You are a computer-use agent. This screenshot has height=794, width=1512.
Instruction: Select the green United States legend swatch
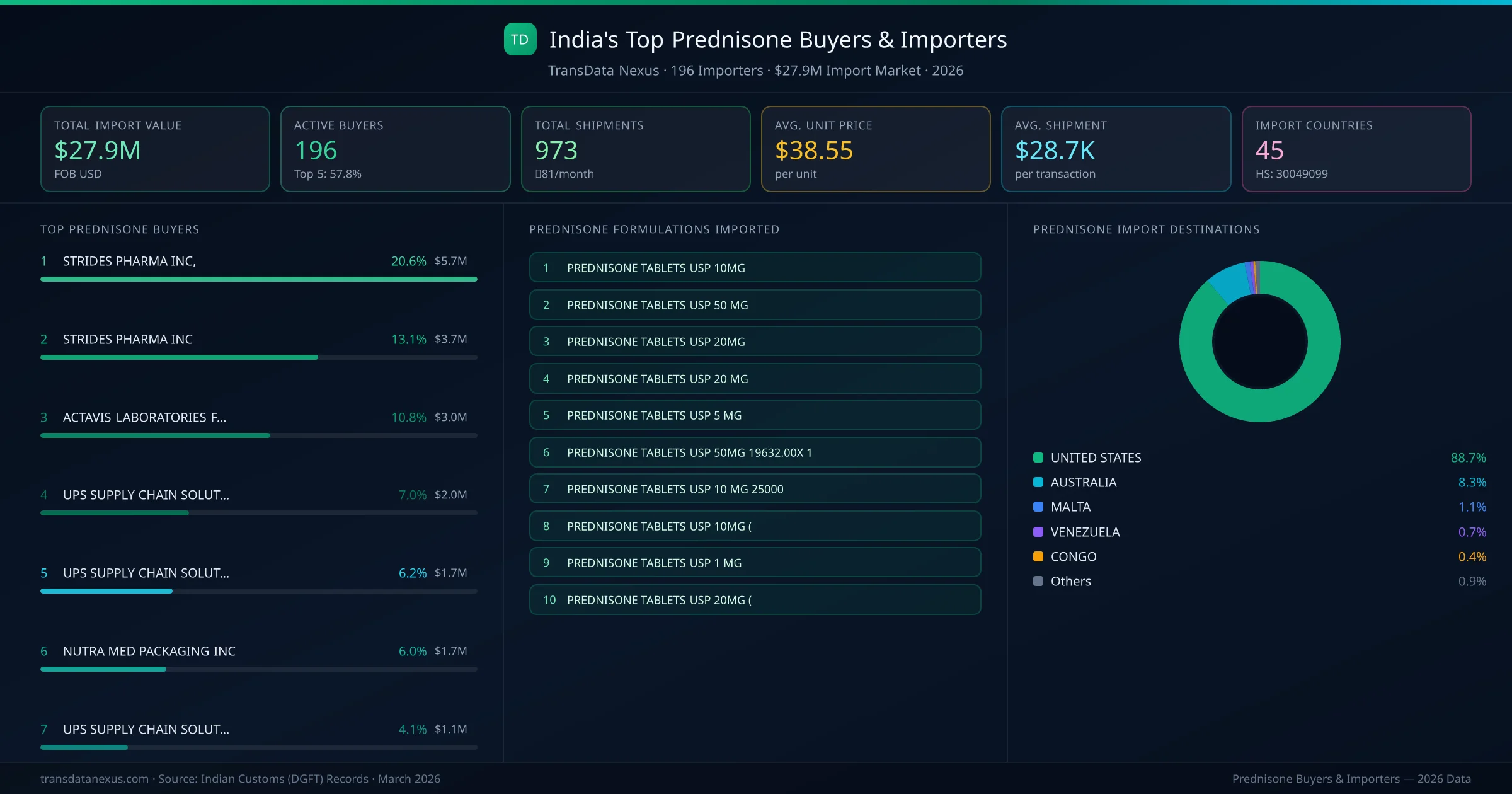(1038, 457)
